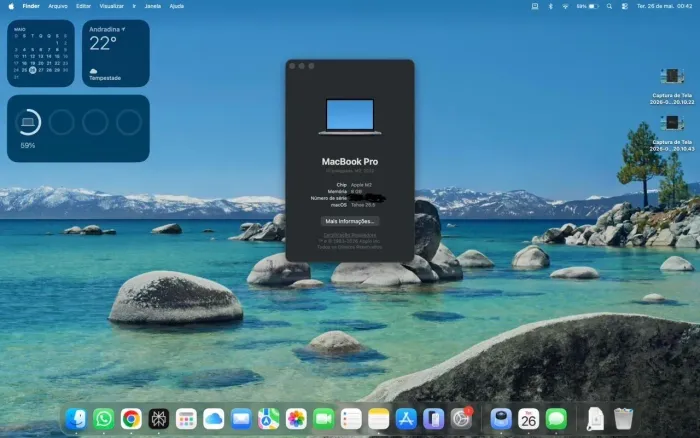This screenshot has width=700, height=438.
Task: Open the Editar menu
Action: click(83, 6)
